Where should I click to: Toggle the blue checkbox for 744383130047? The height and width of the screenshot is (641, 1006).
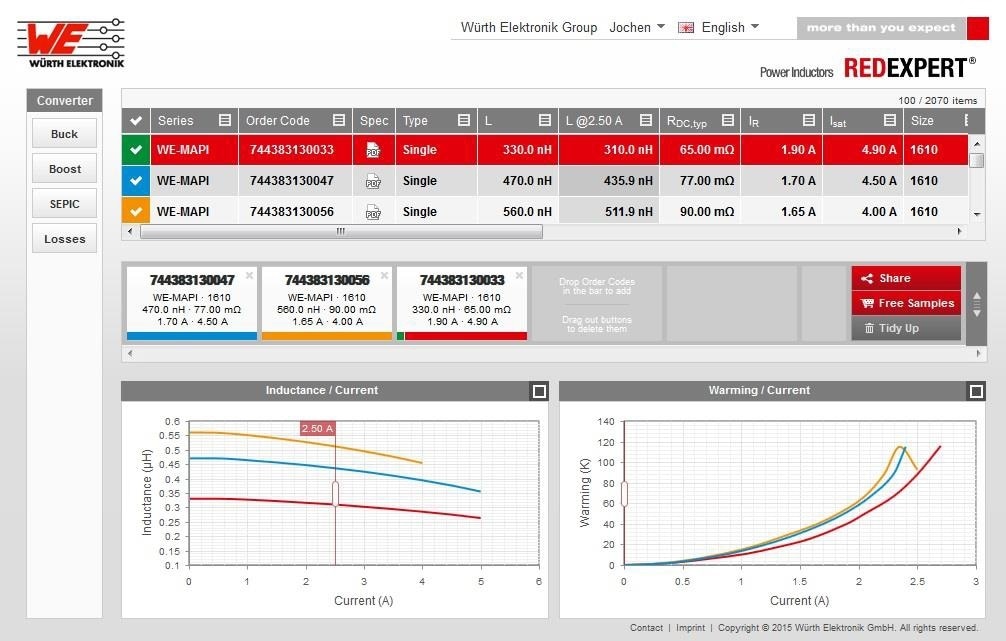click(x=136, y=181)
